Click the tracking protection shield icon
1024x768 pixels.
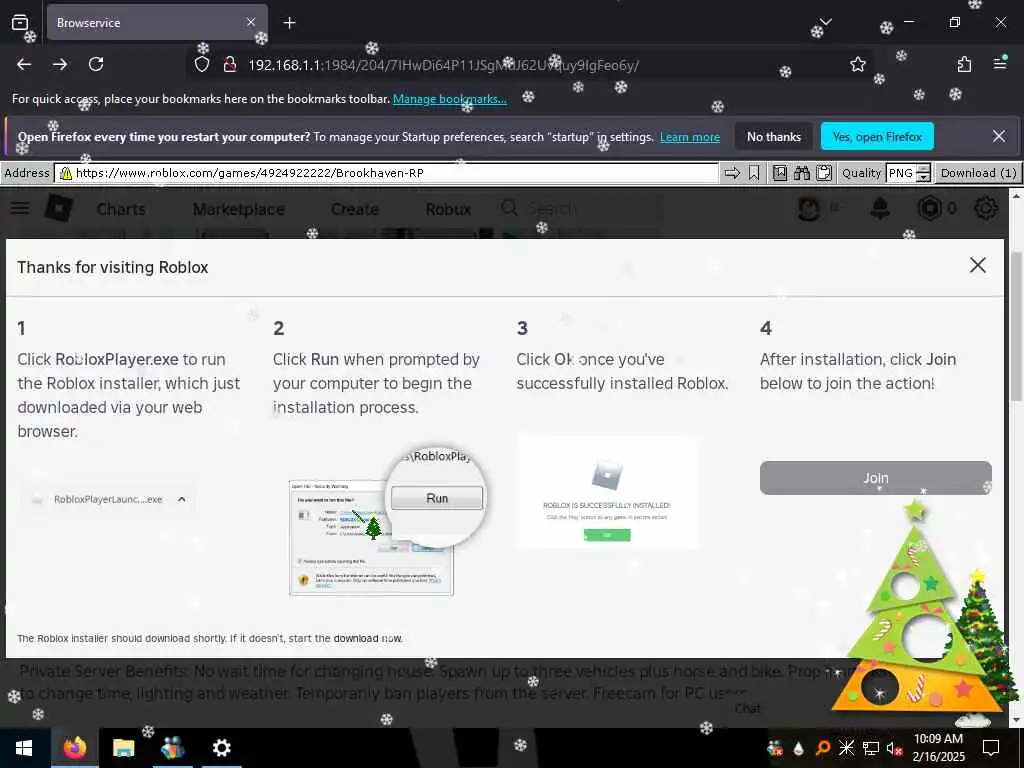click(202, 65)
